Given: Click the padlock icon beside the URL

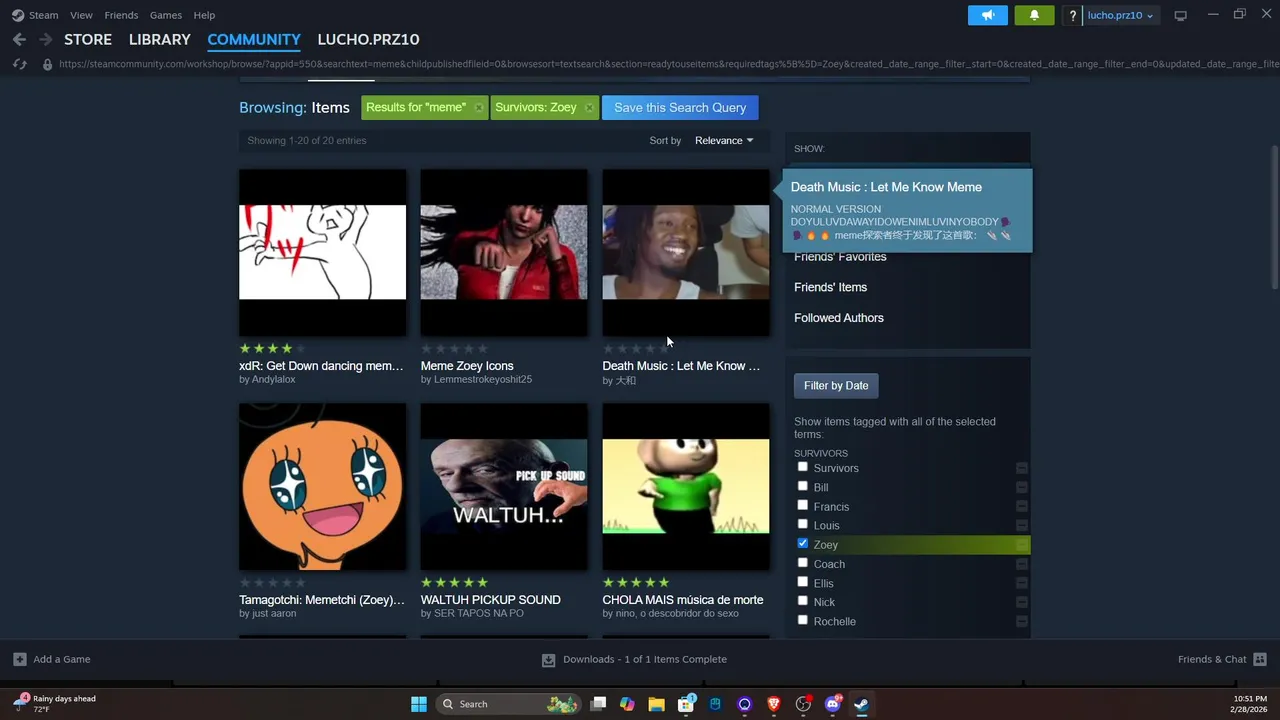Looking at the screenshot, I should pyautogui.click(x=46, y=64).
